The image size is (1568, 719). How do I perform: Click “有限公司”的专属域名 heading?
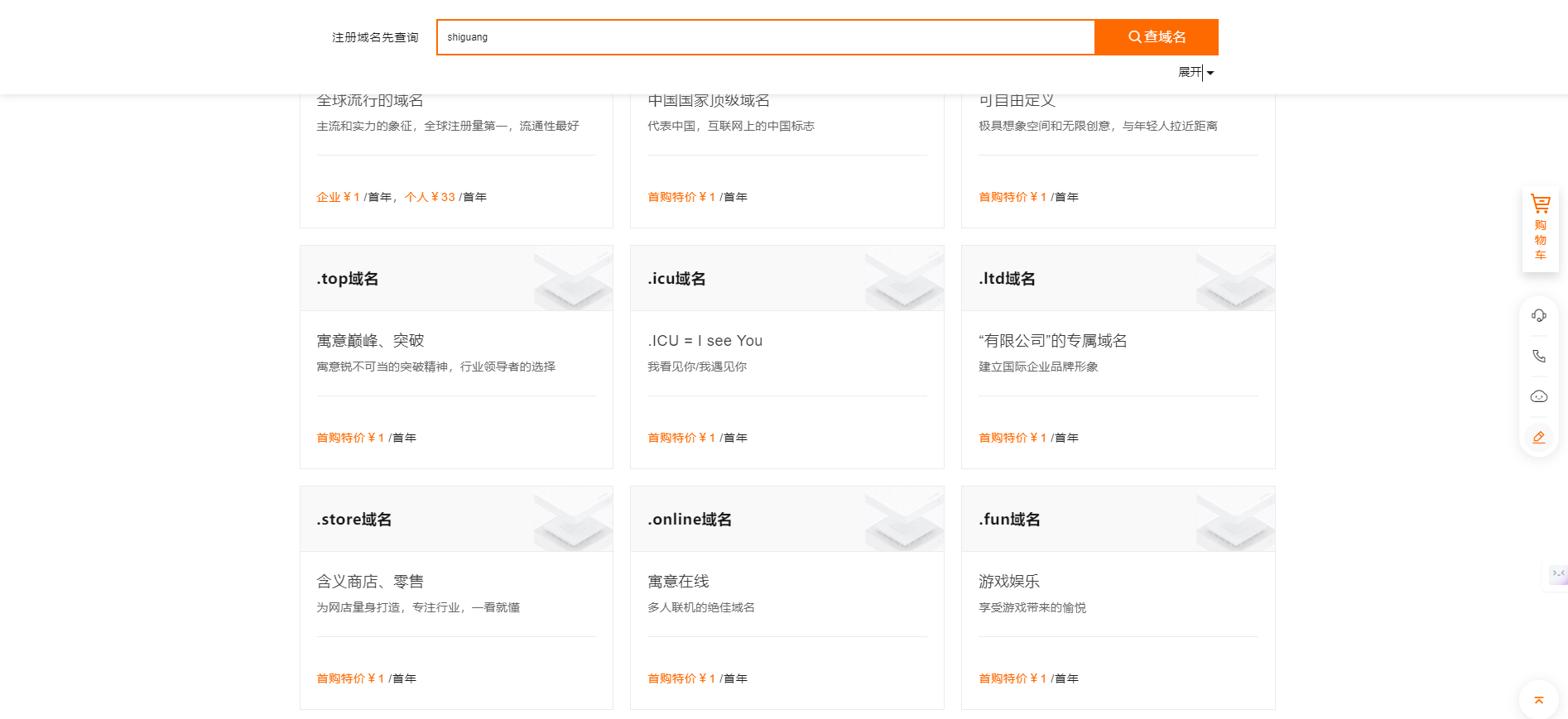tap(1052, 341)
